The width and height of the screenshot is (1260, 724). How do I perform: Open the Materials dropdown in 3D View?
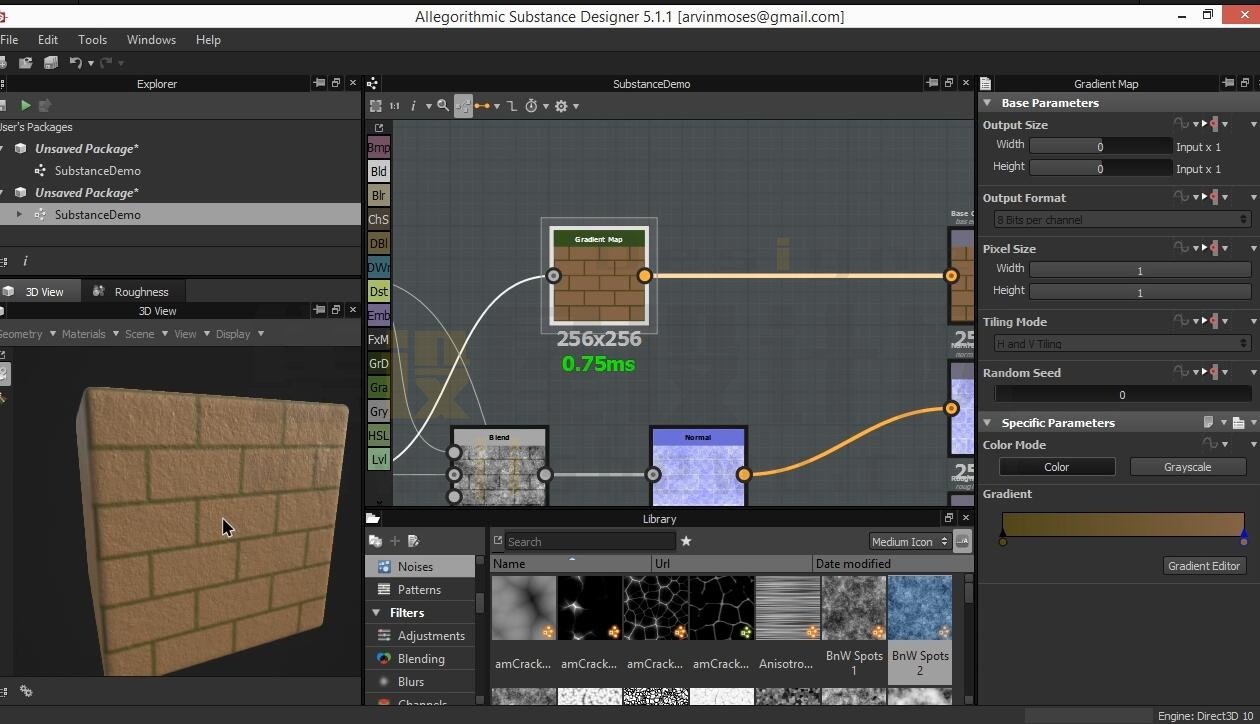tap(88, 334)
